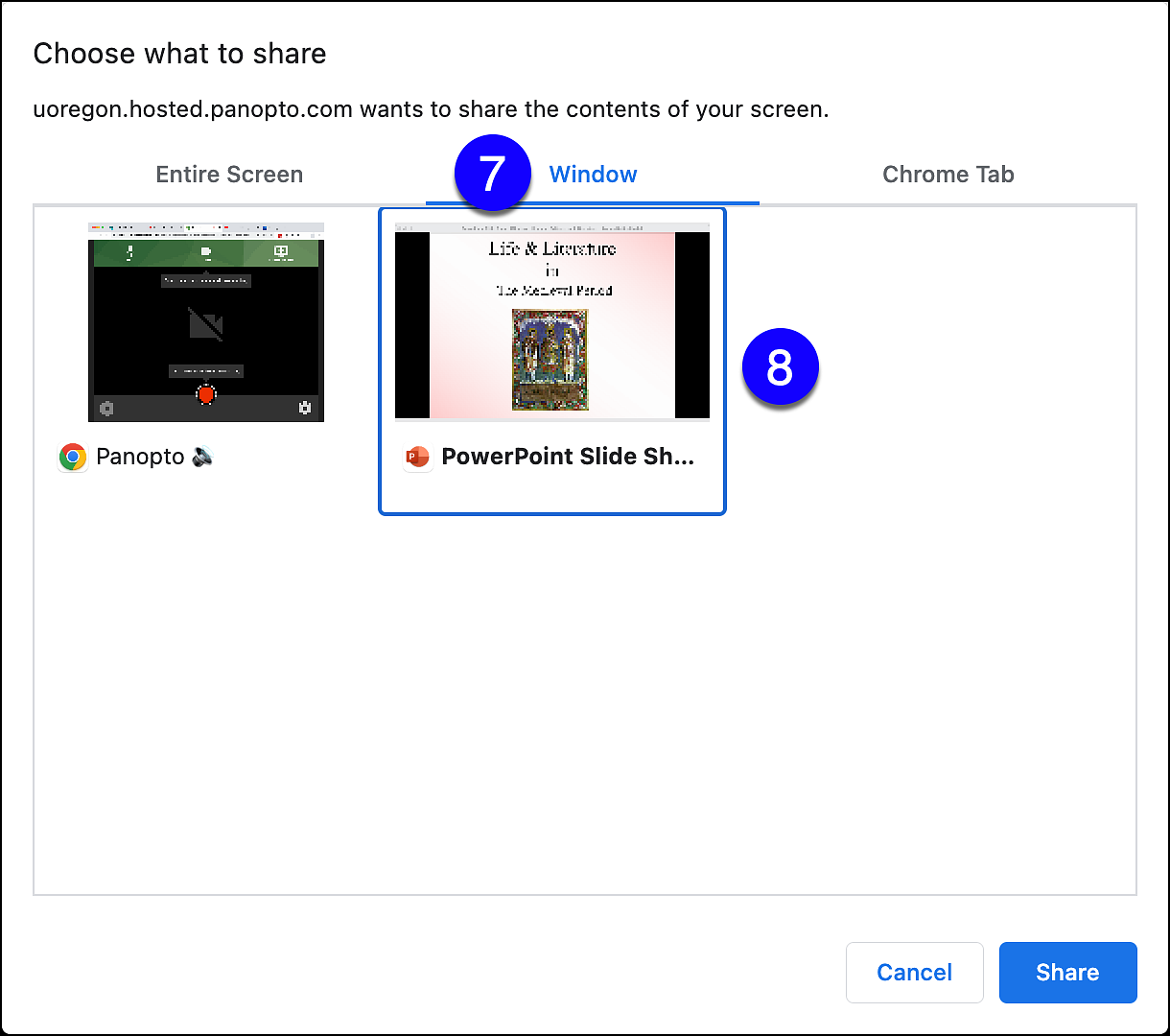Switch to the Chrome Tab option
The height and width of the screenshot is (1036, 1170).
point(948,174)
